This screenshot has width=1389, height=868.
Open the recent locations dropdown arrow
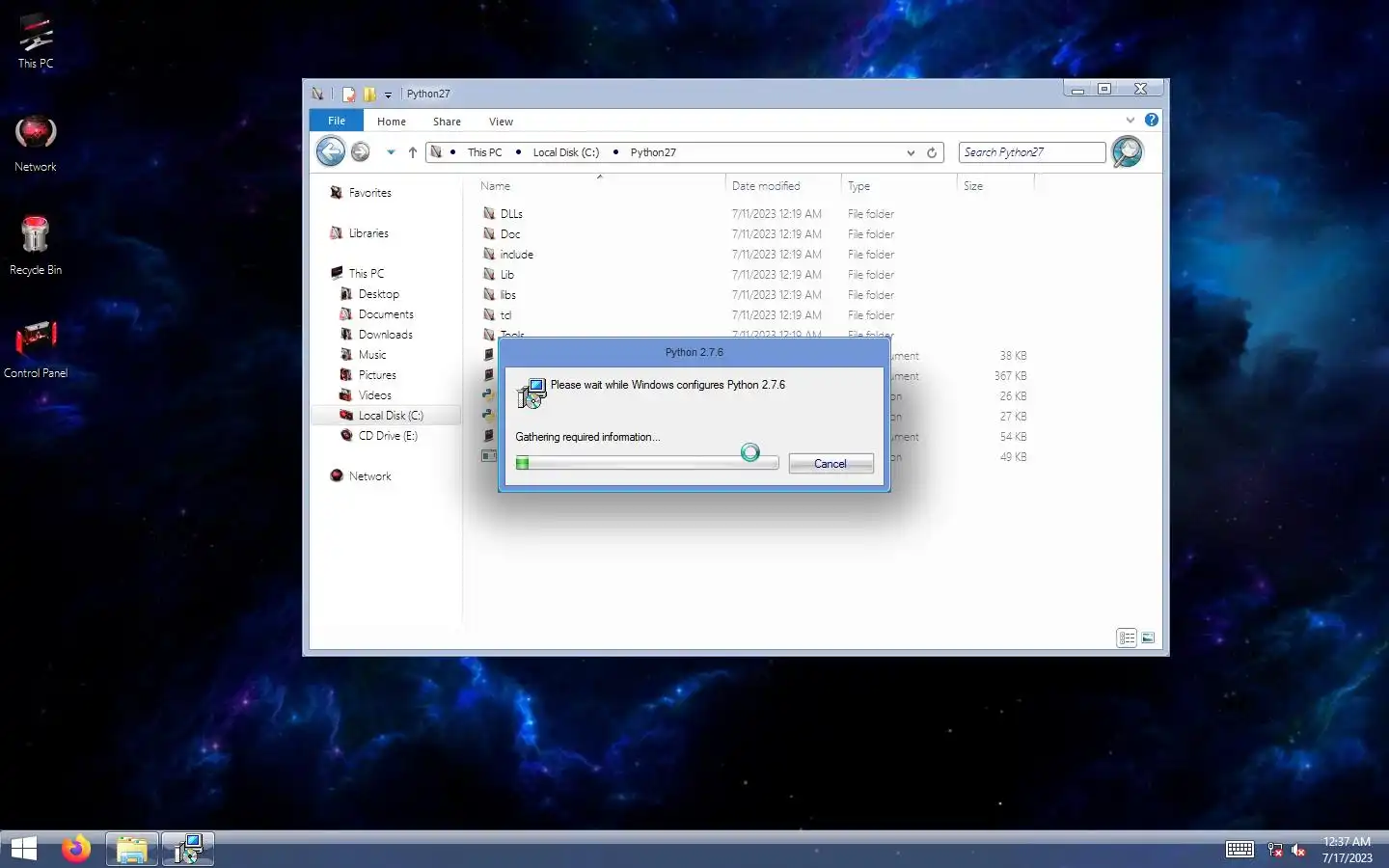click(391, 152)
